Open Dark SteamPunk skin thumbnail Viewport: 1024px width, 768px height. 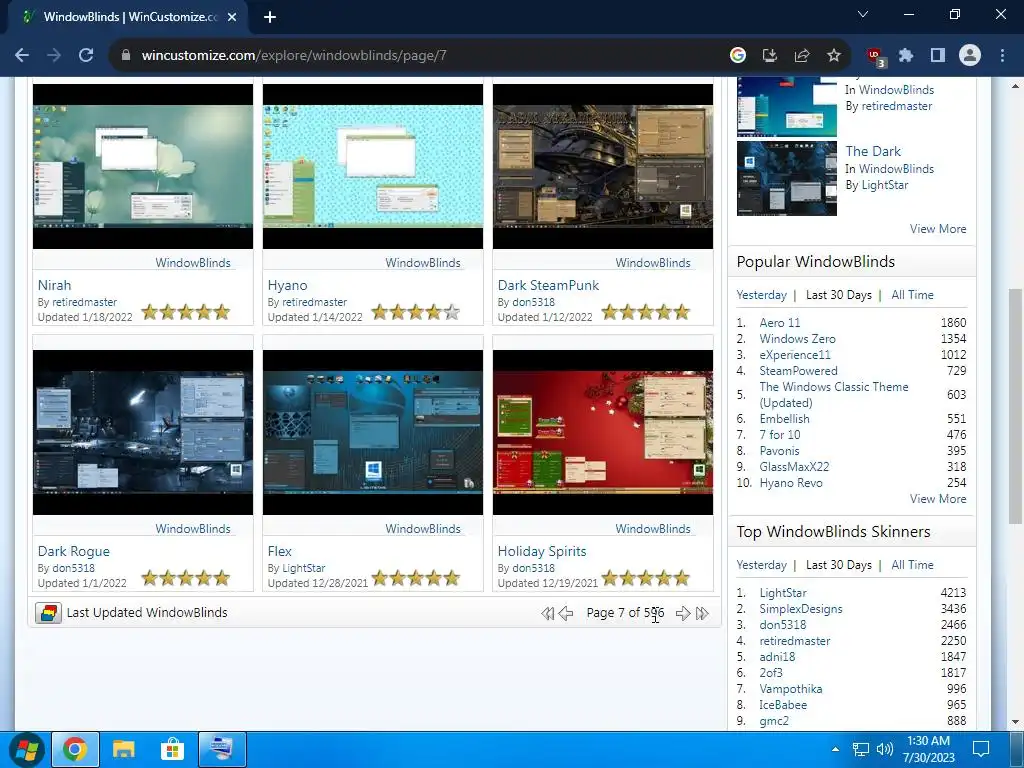[603, 167]
